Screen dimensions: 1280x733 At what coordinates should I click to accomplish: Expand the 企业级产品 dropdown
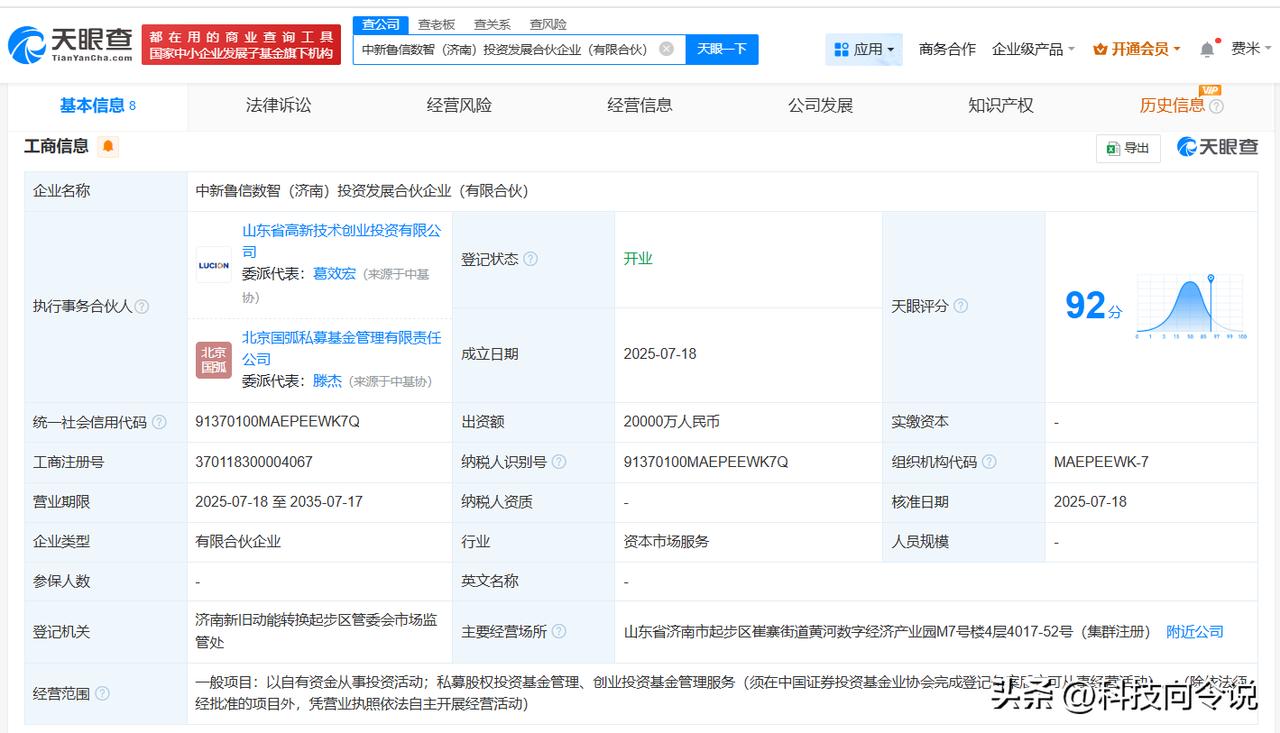pyautogui.click(x=1033, y=49)
